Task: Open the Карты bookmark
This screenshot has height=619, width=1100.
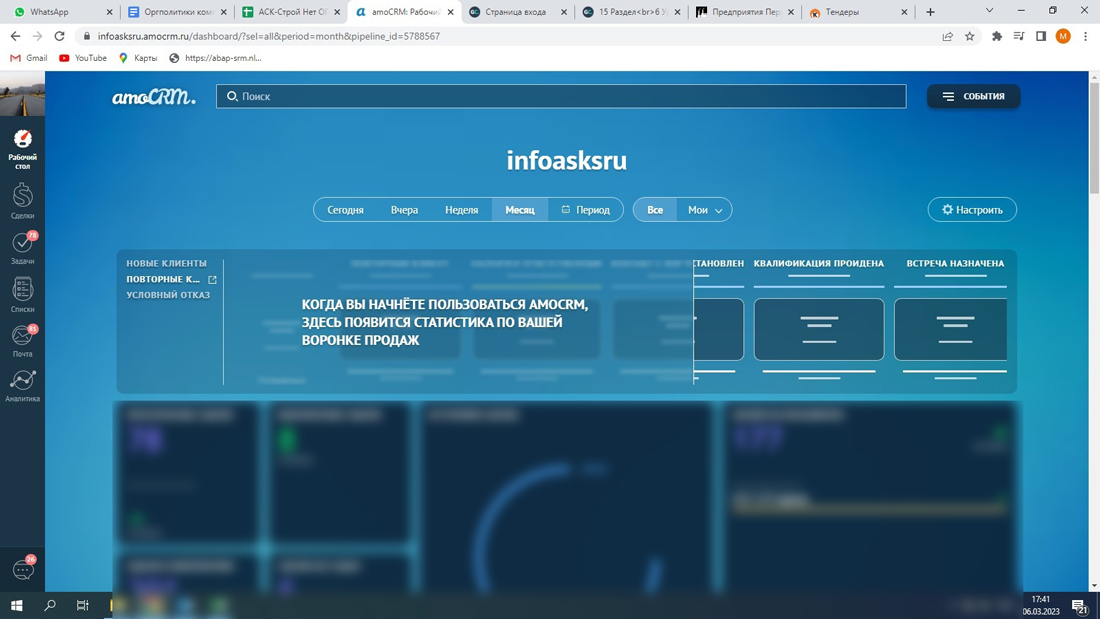Action: 138,58
